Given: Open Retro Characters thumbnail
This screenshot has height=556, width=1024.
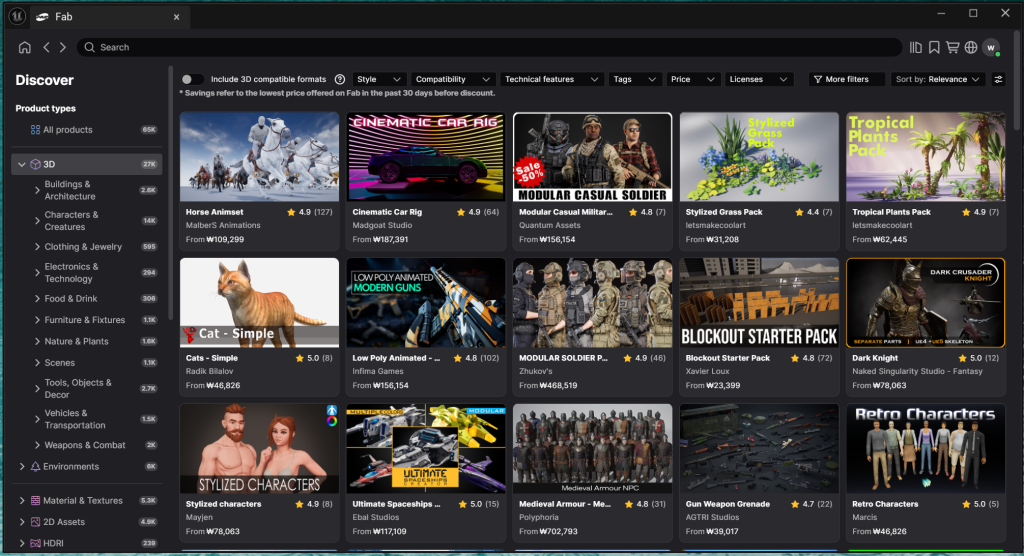Looking at the screenshot, I should (x=925, y=448).
